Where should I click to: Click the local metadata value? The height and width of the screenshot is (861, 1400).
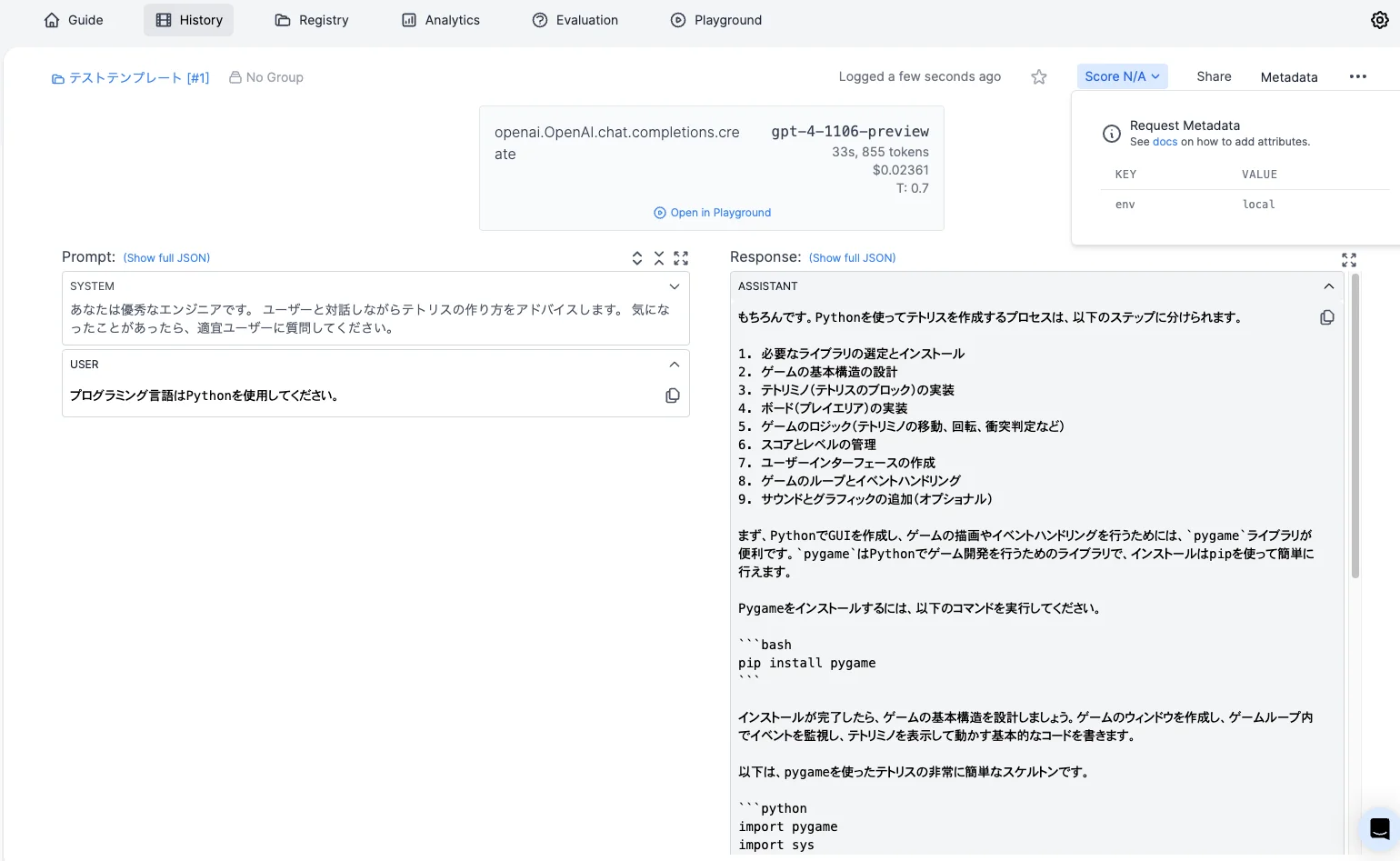[1259, 205]
